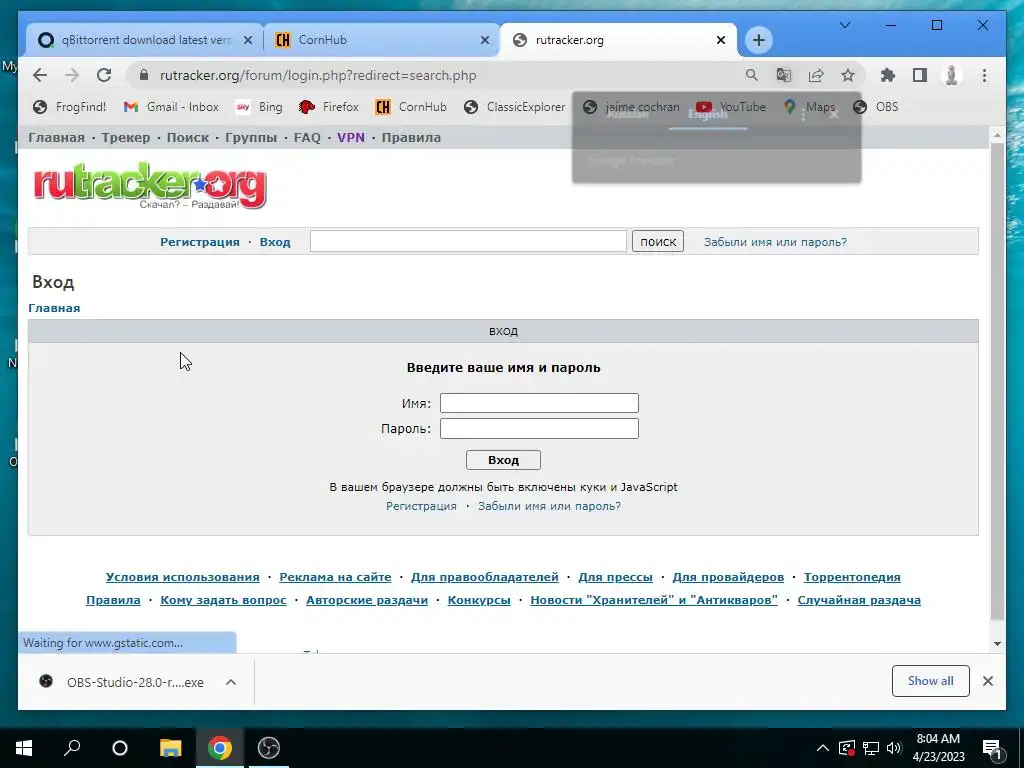Image resolution: width=1024 pixels, height=768 pixels.
Task: Click the Вход login button
Action: [x=503, y=460]
